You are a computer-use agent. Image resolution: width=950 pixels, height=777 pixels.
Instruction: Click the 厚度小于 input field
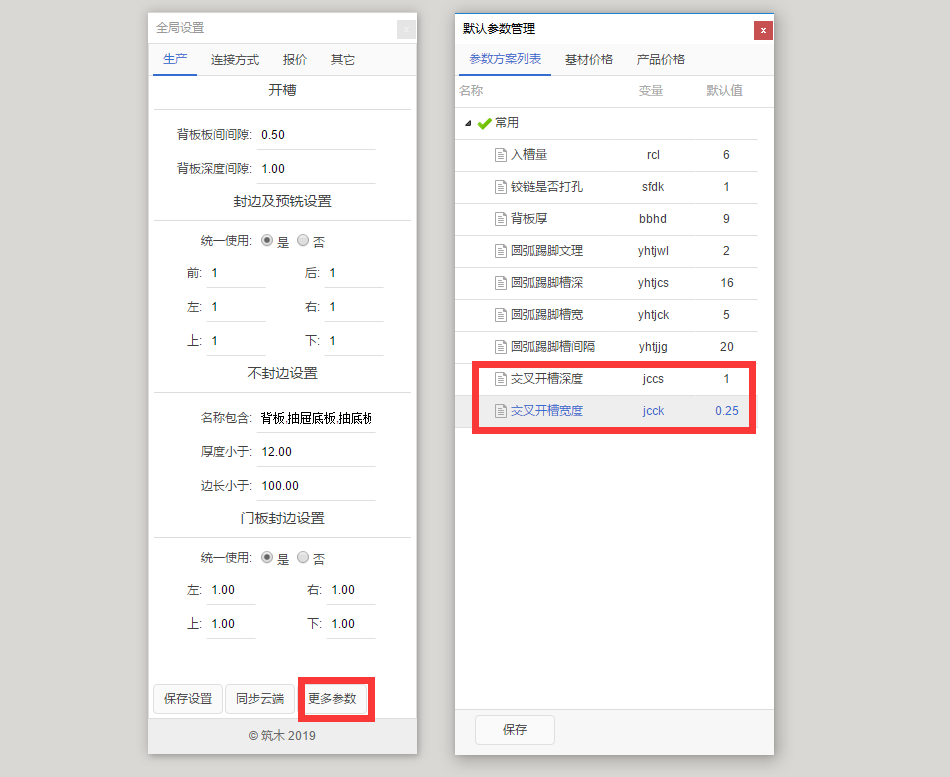[315, 452]
